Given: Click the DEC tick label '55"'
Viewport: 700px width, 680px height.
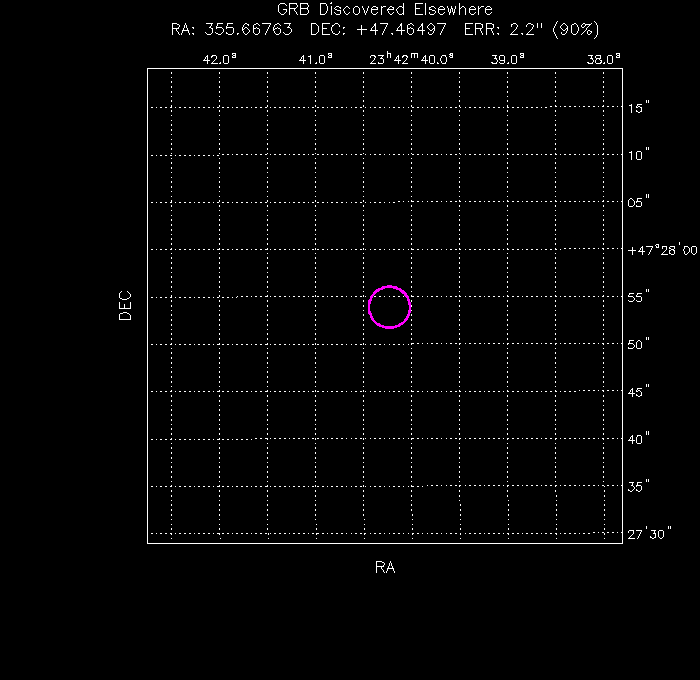Looking at the screenshot, I should point(638,297).
